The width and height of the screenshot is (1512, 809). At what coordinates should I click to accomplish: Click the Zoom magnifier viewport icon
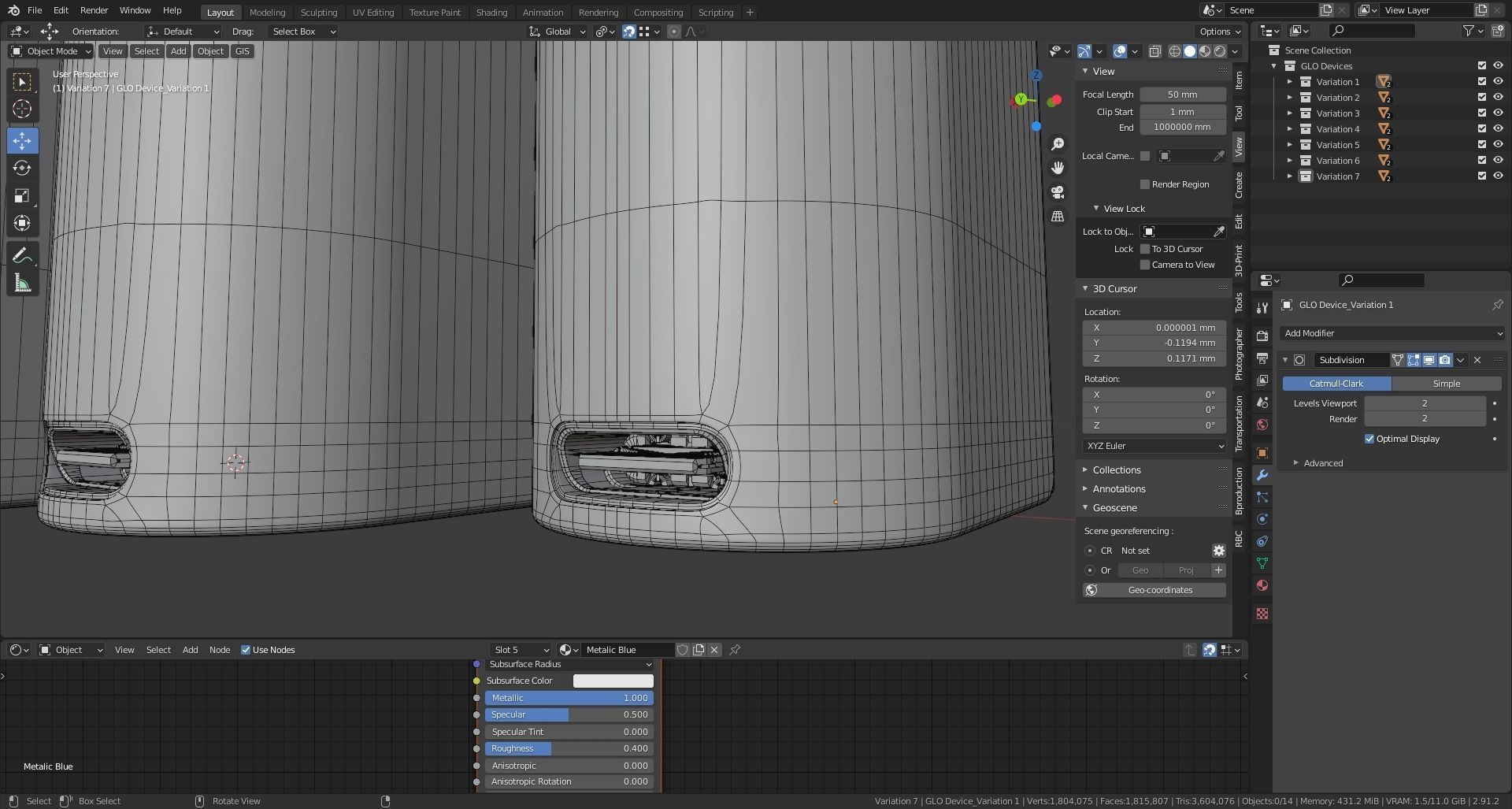coord(1058,144)
